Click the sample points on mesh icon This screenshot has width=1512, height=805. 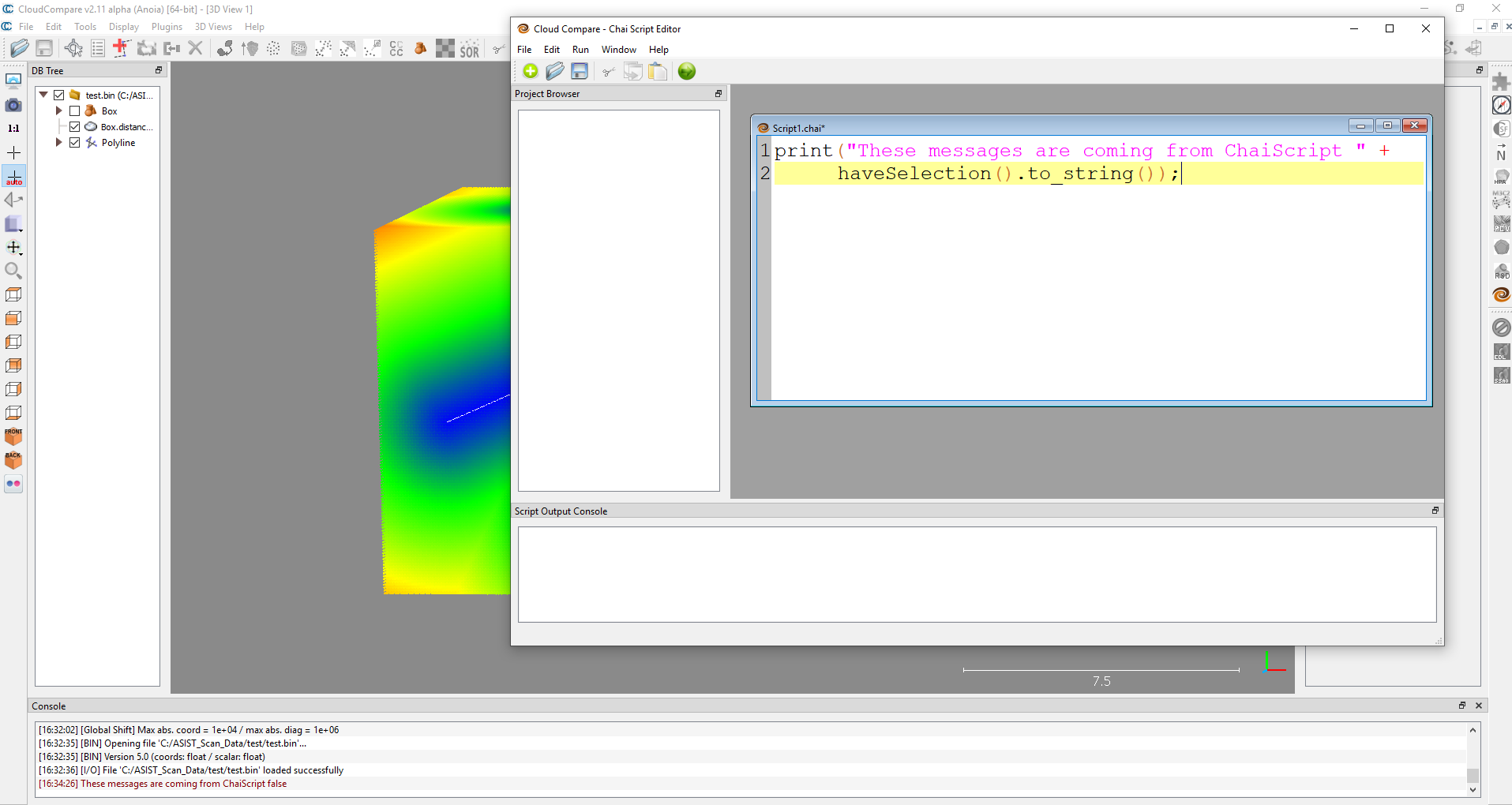coord(298,48)
